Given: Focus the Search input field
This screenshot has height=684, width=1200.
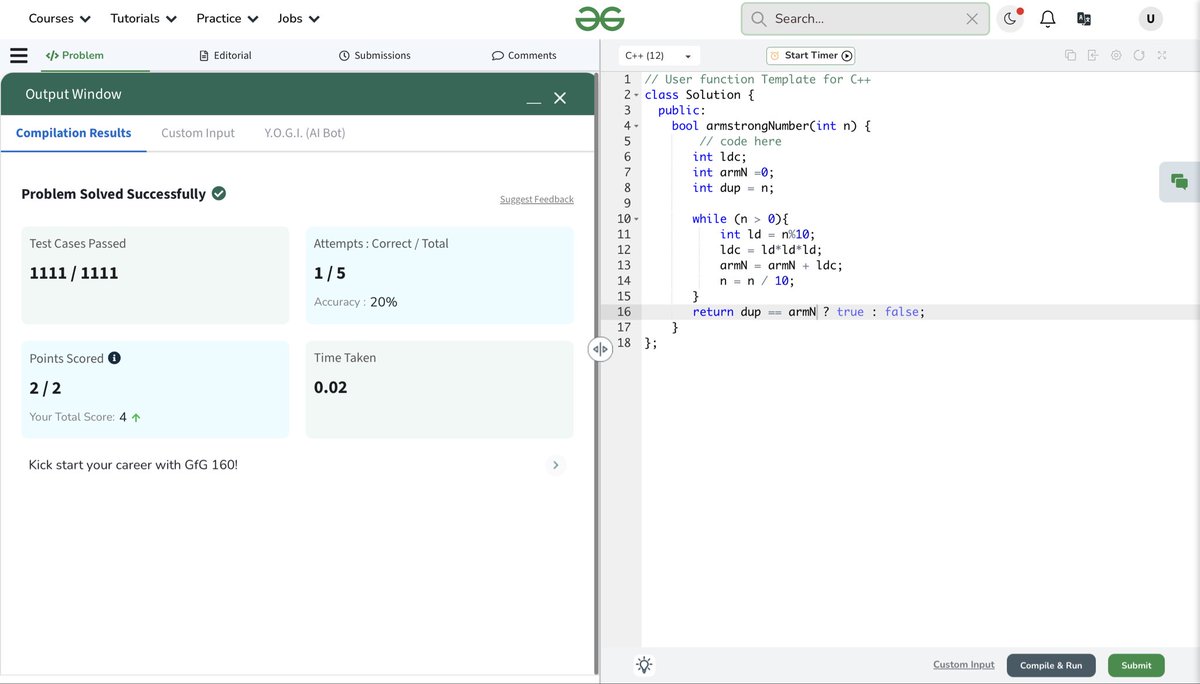Looking at the screenshot, I should pyautogui.click(x=865, y=19).
